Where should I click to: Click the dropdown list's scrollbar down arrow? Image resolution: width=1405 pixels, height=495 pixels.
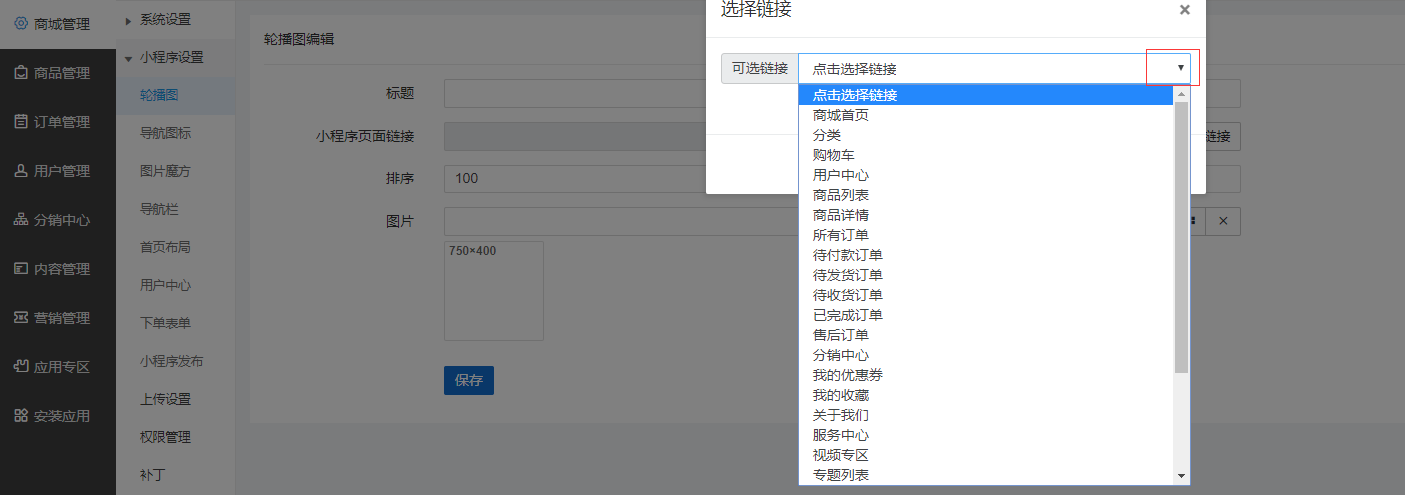1181,476
